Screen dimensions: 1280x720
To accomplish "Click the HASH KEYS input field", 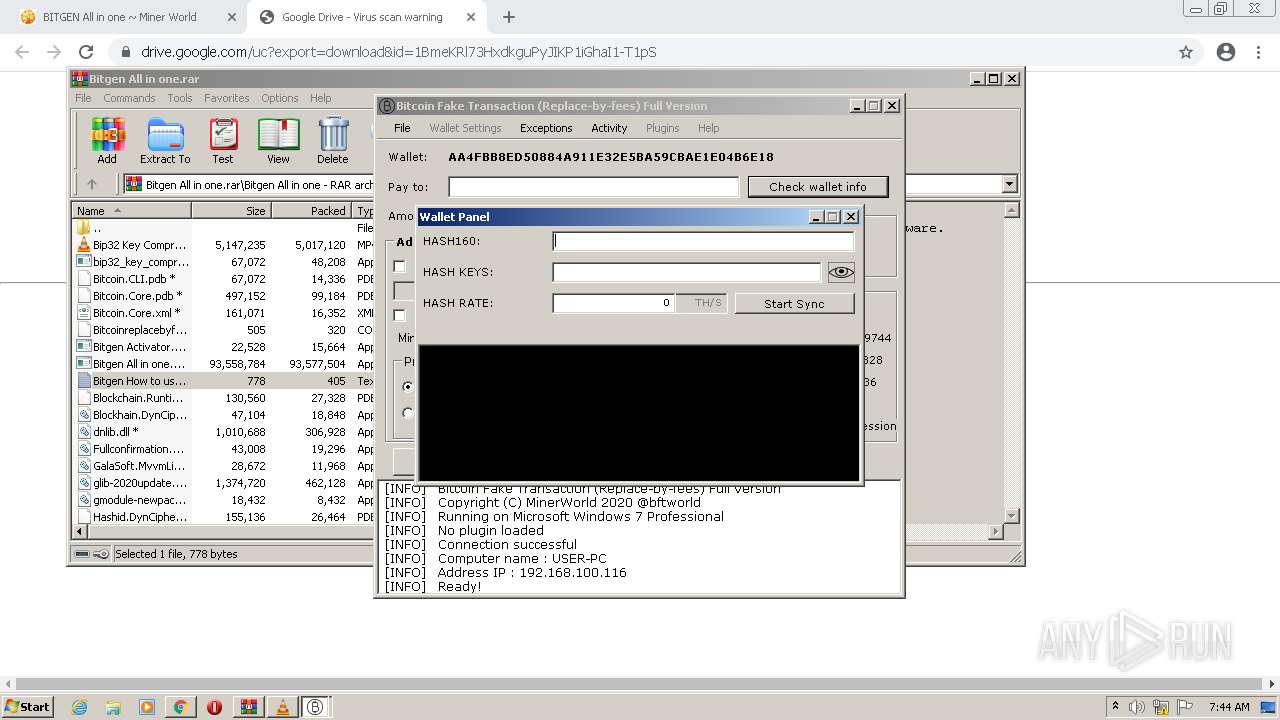I will pyautogui.click(x=687, y=272).
